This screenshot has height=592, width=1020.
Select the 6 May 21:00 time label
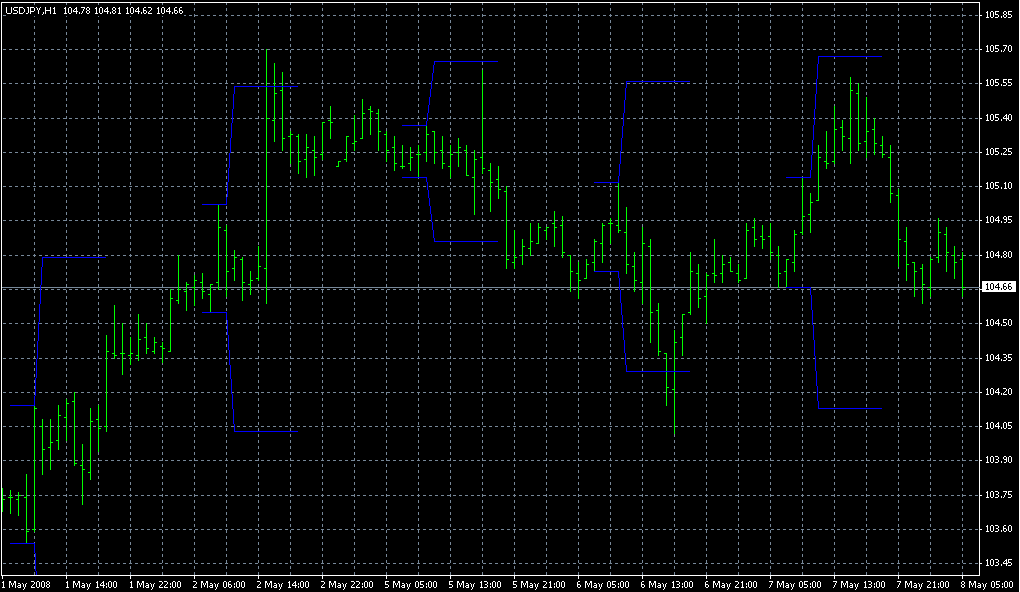click(731, 584)
